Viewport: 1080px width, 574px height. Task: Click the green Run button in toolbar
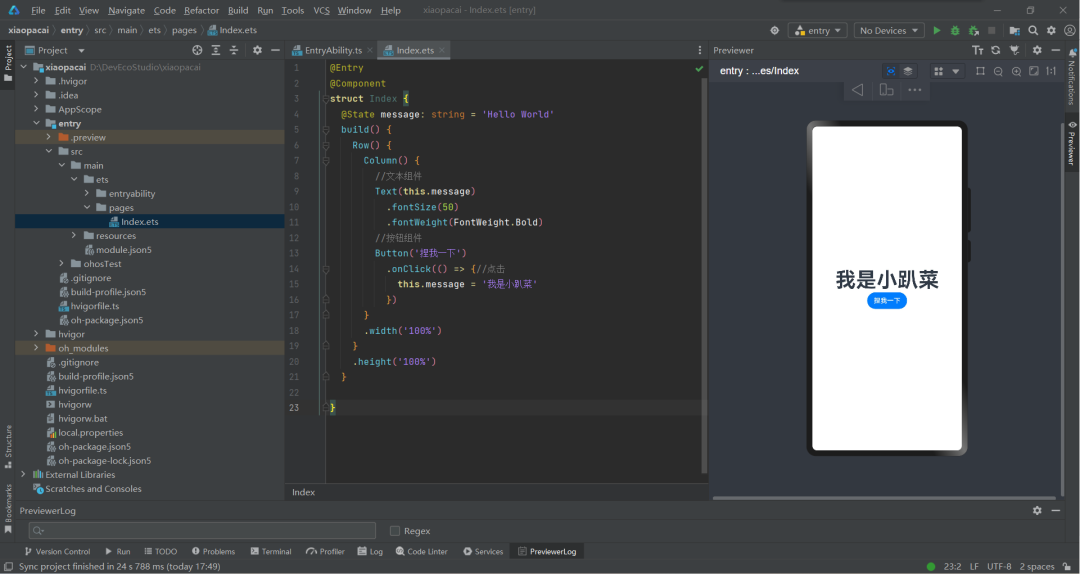tap(937, 31)
